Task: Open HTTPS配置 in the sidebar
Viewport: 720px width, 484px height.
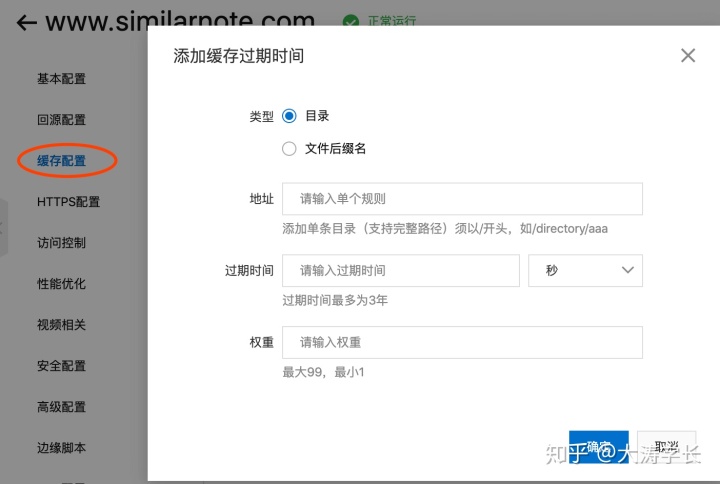Action: click(68, 202)
